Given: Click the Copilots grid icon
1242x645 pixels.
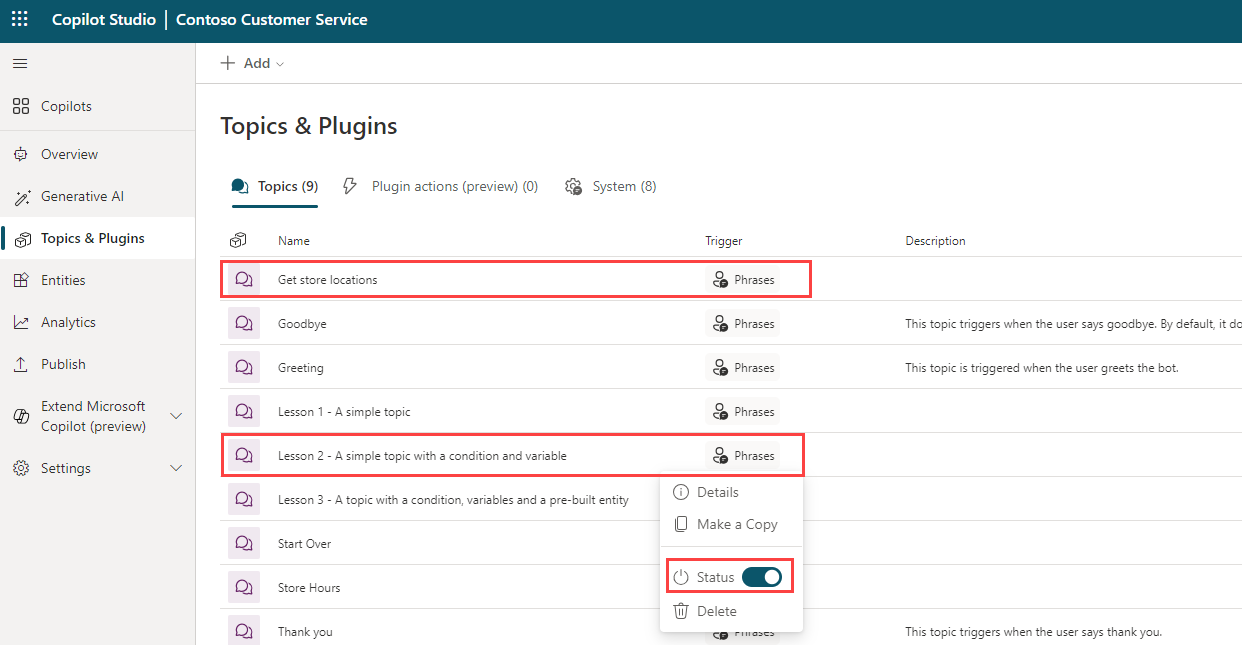Looking at the screenshot, I should click(x=21, y=106).
